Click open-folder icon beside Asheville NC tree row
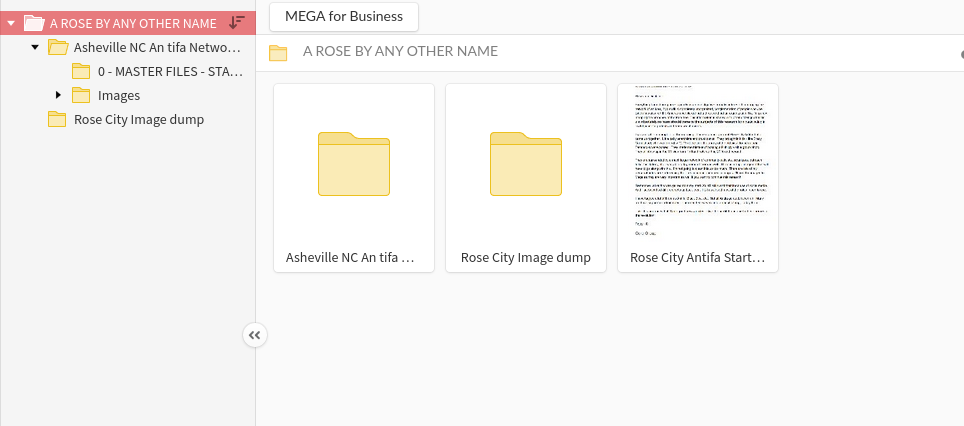Viewport: 964px width, 426px height. click(x=58, y=47)
